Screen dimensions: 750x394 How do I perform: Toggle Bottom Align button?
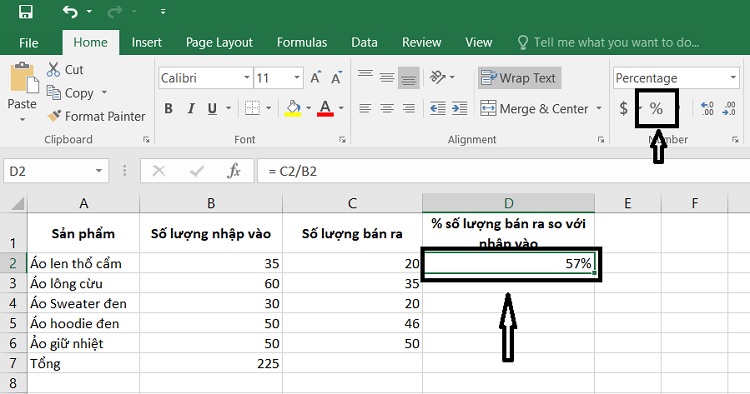tap(408, 77)
